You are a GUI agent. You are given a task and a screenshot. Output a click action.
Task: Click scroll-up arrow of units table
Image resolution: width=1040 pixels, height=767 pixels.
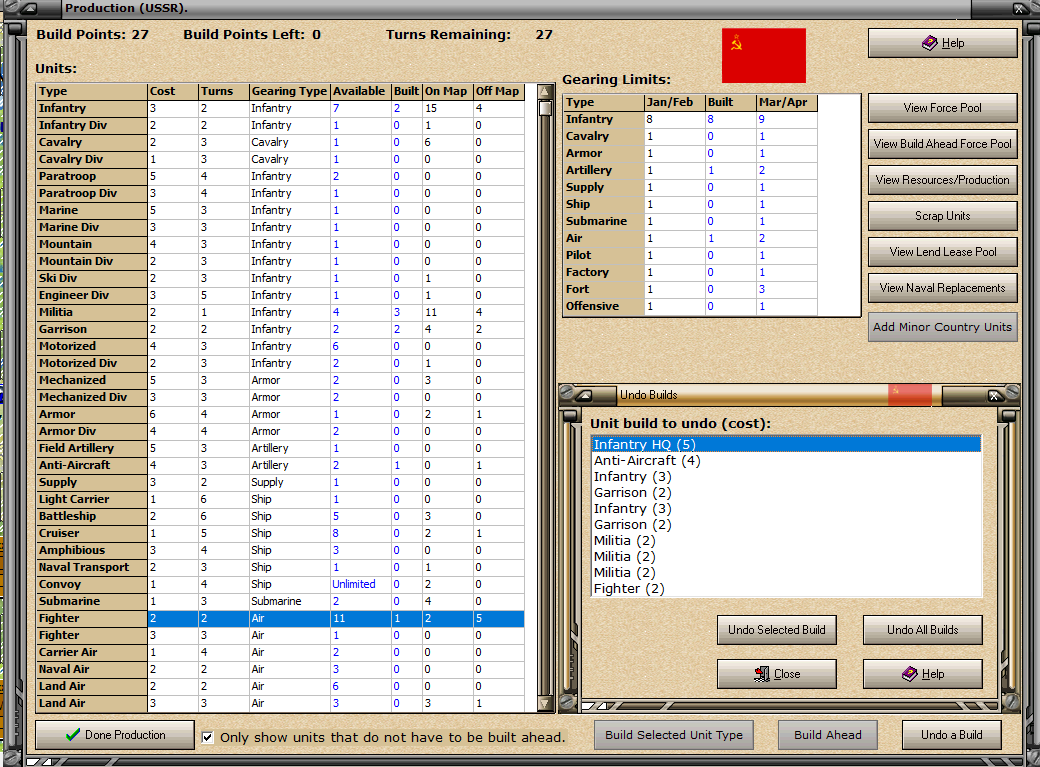(545, 91)
